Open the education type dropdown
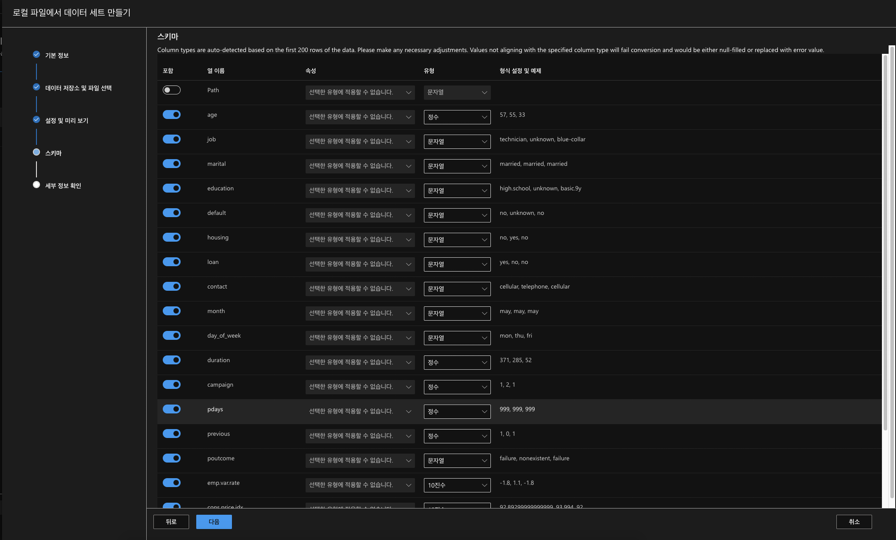 (x=457, y=191)
